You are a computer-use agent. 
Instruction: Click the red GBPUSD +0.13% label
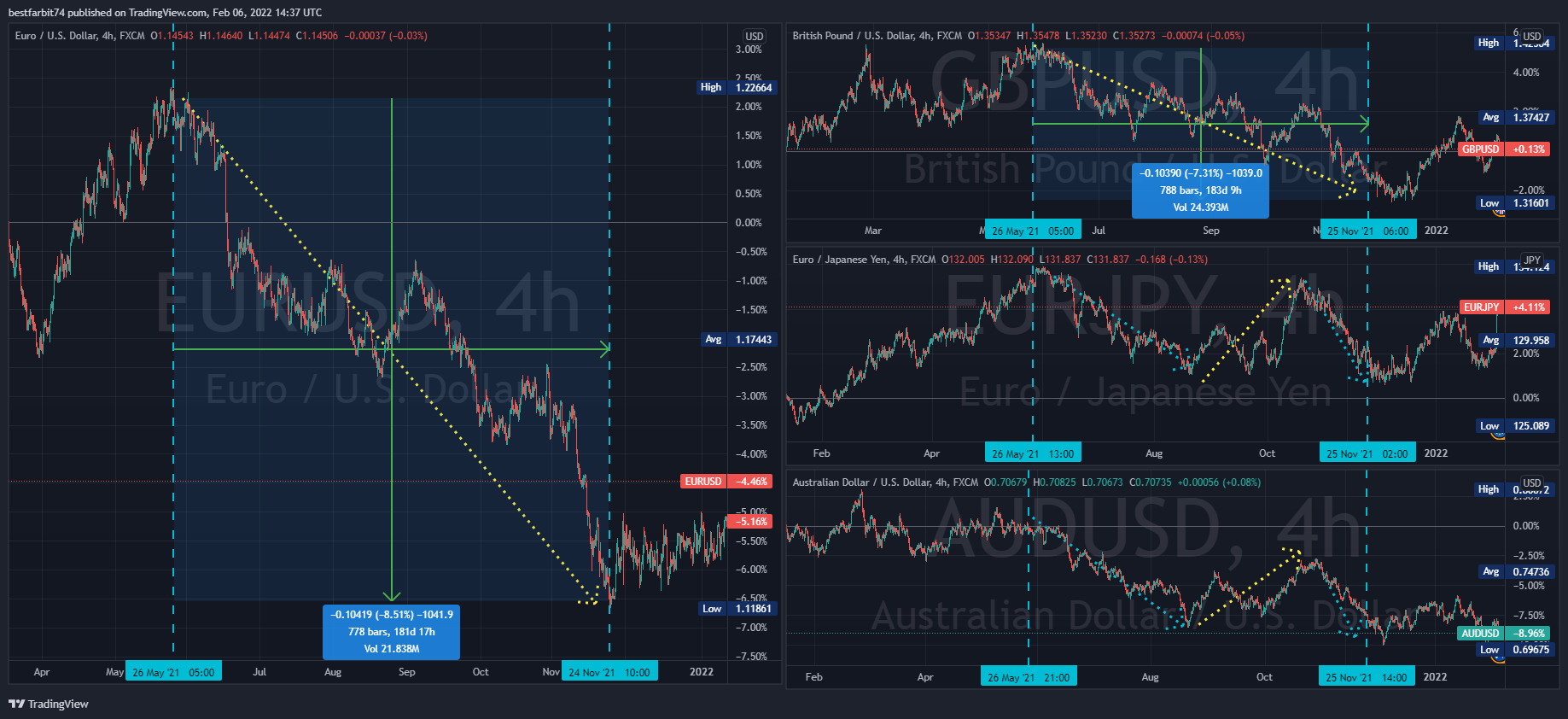click(x=1505, y=149)
